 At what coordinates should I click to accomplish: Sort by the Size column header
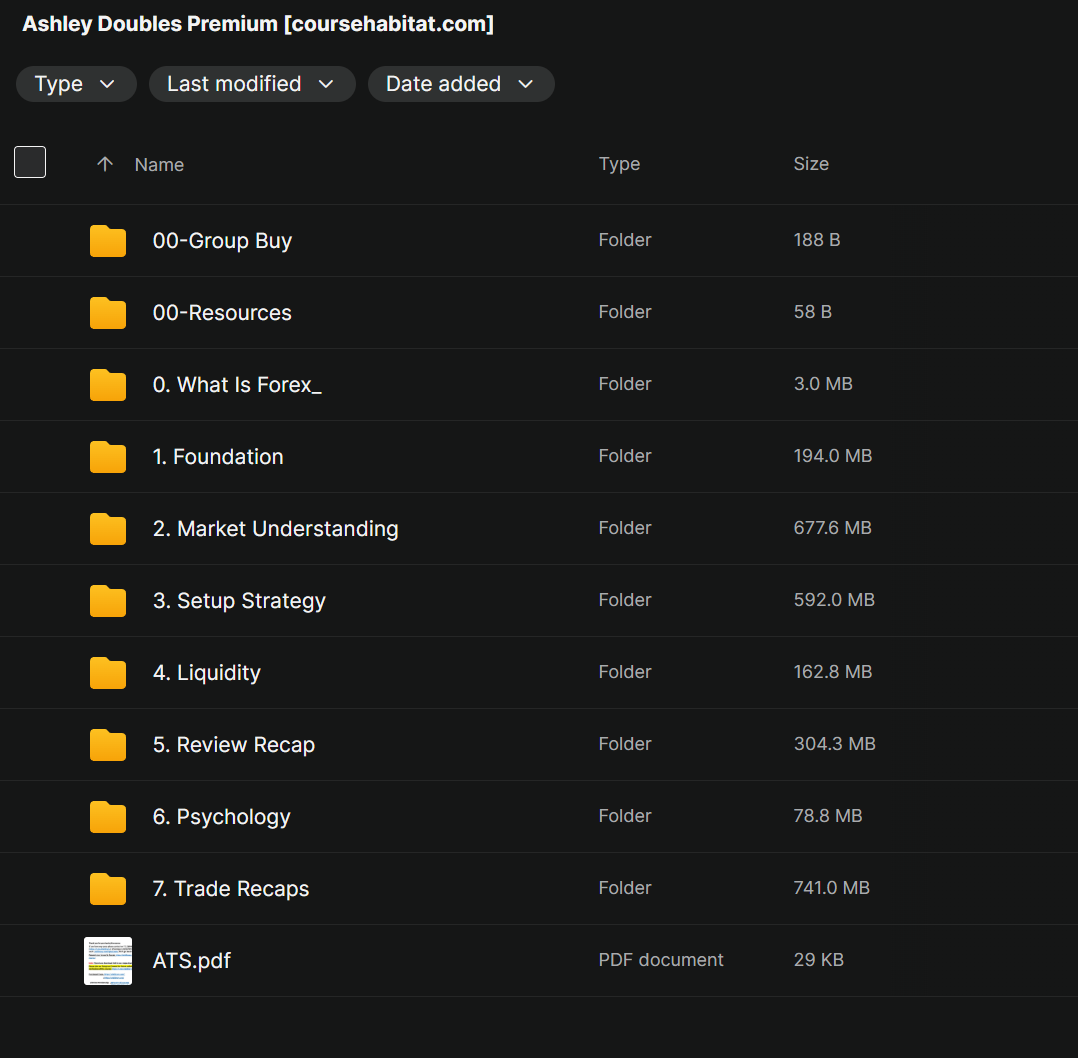pyautogui.click(x=811, y=164)
